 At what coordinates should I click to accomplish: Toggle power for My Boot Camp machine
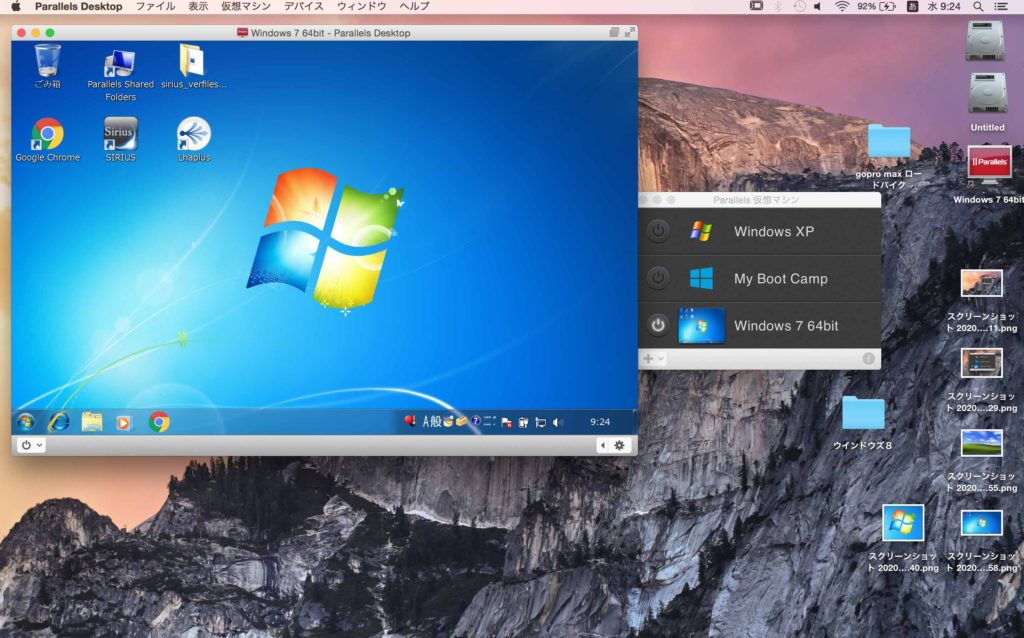click(657, 278)
